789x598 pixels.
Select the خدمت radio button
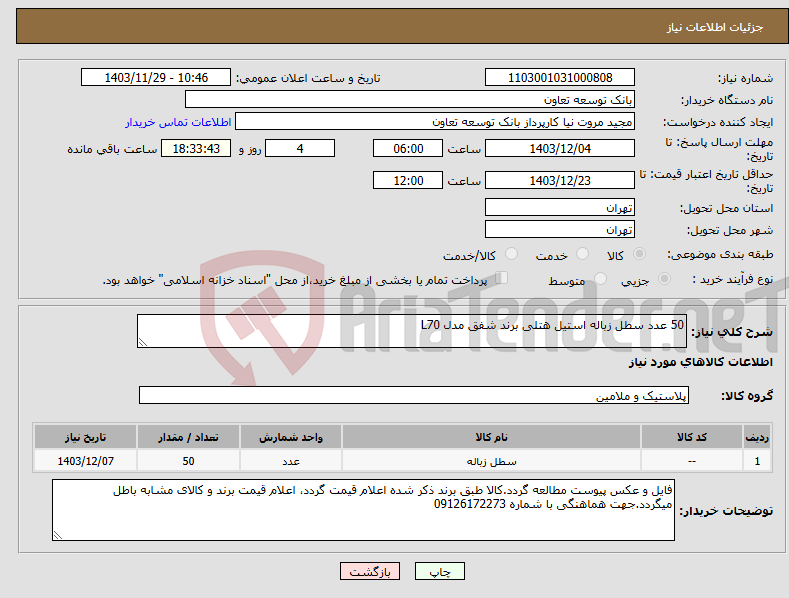click(582, 254)
